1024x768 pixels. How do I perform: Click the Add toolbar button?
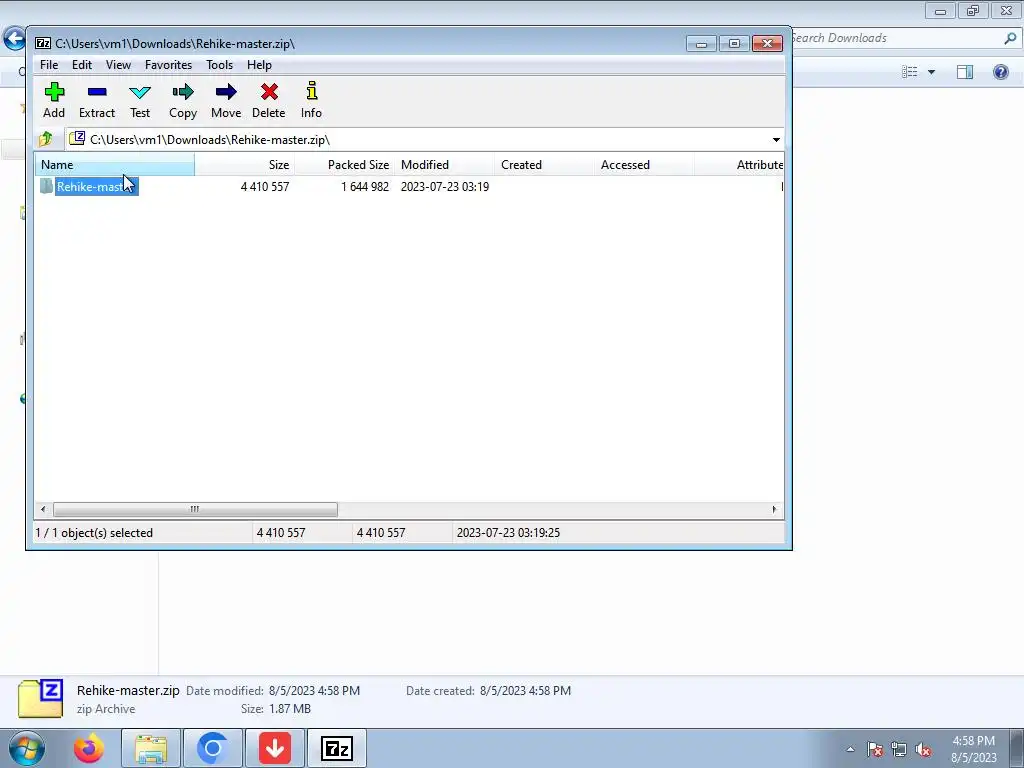(54, 100)
